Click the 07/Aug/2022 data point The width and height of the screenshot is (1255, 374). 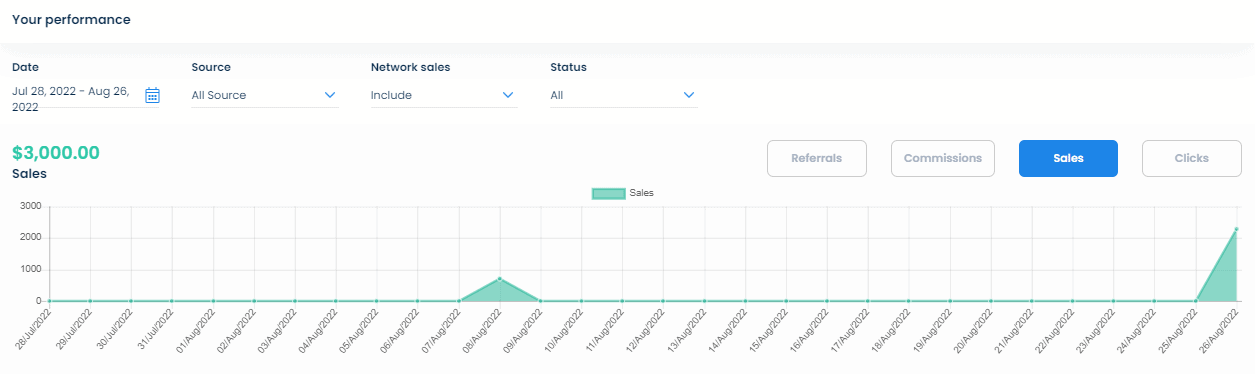[x=459, y=301]
